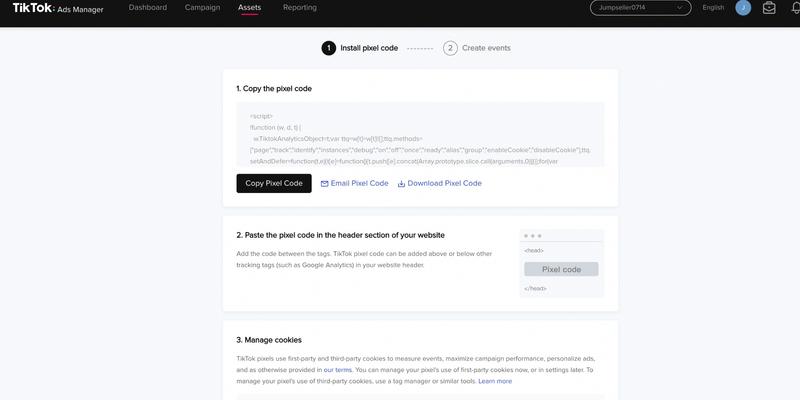Click the '1. Copy the pixel code' heading

pyautogui.click(x=274, y=88)
